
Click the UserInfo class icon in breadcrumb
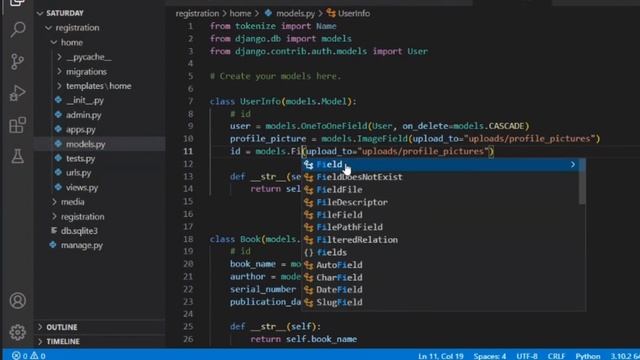pos(331,13)
